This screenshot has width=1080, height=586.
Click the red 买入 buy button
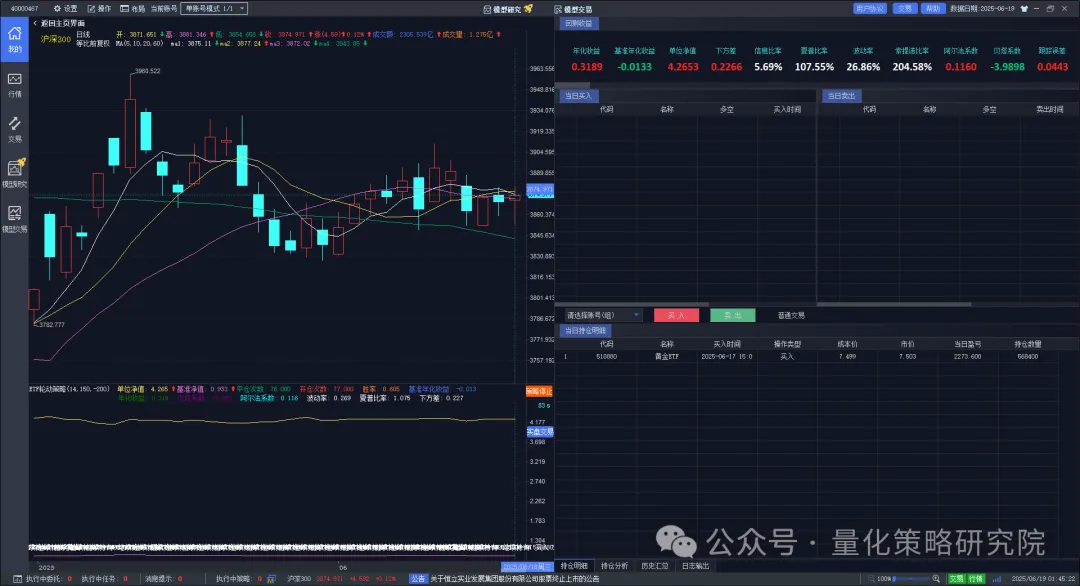[x=676, y=315]
